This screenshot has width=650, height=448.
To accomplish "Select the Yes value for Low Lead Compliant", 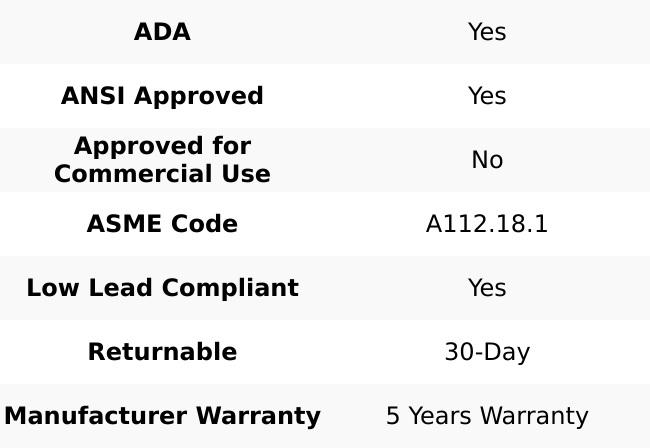I will click(487, 288).
